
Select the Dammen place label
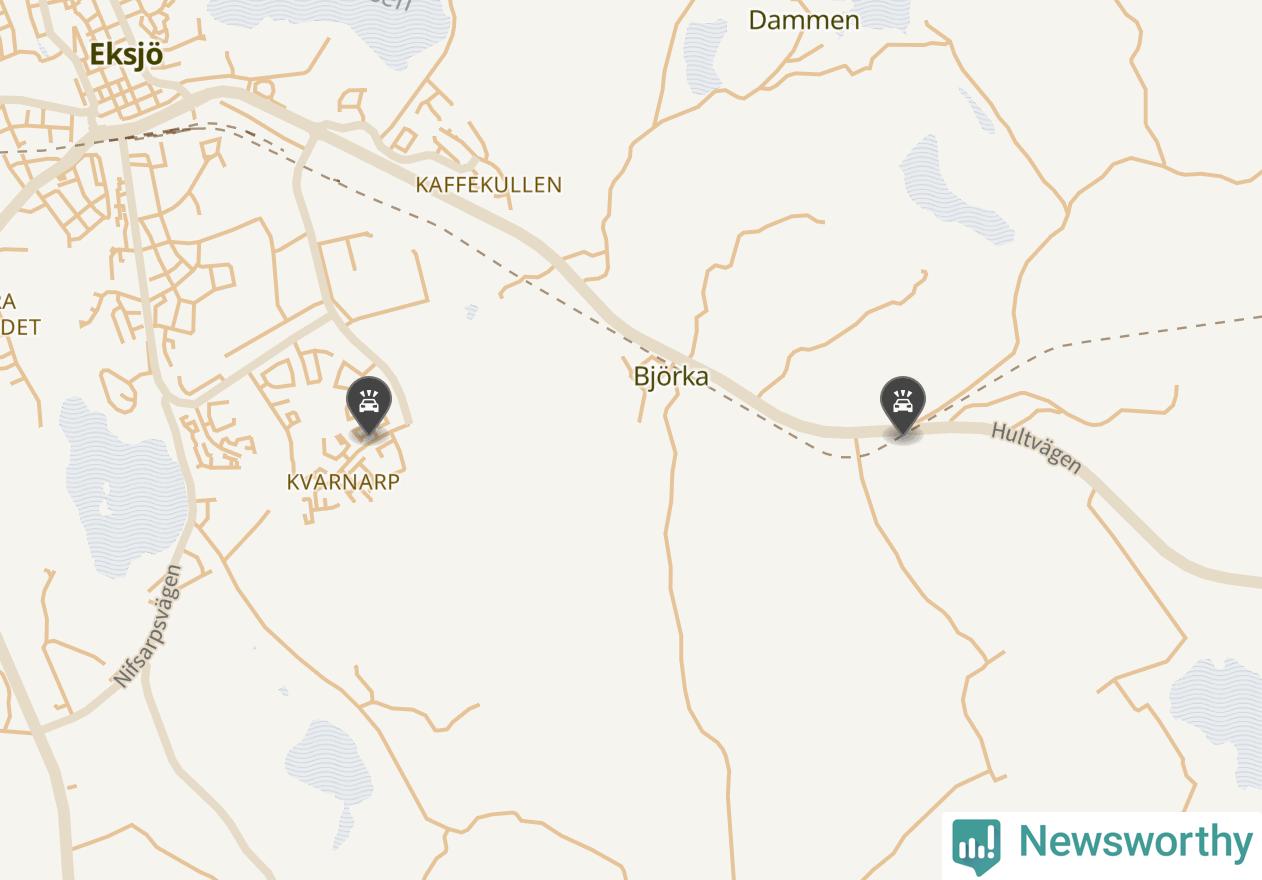point(804,20)
